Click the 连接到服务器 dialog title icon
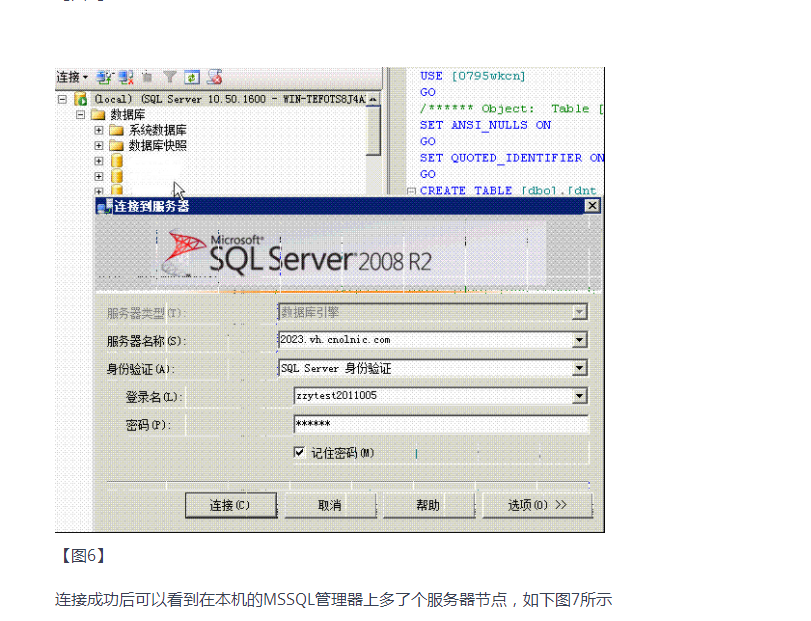 [x=104, y=206]
